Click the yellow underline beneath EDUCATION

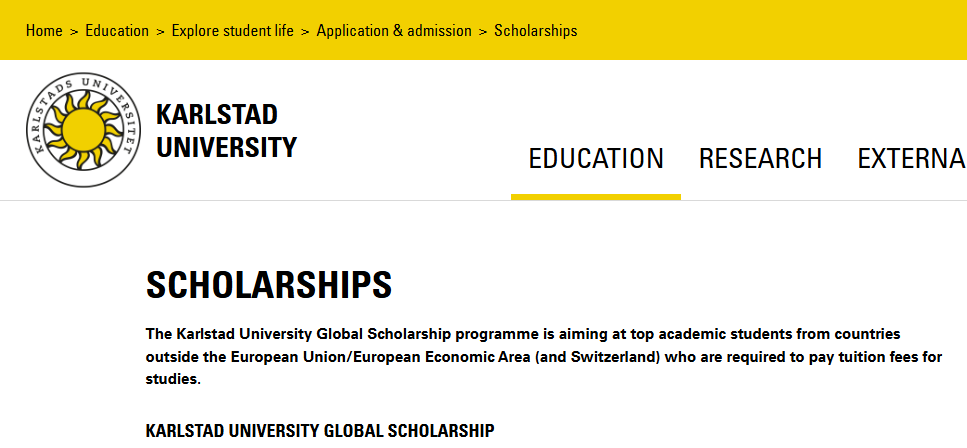click(x=596, y=196)
